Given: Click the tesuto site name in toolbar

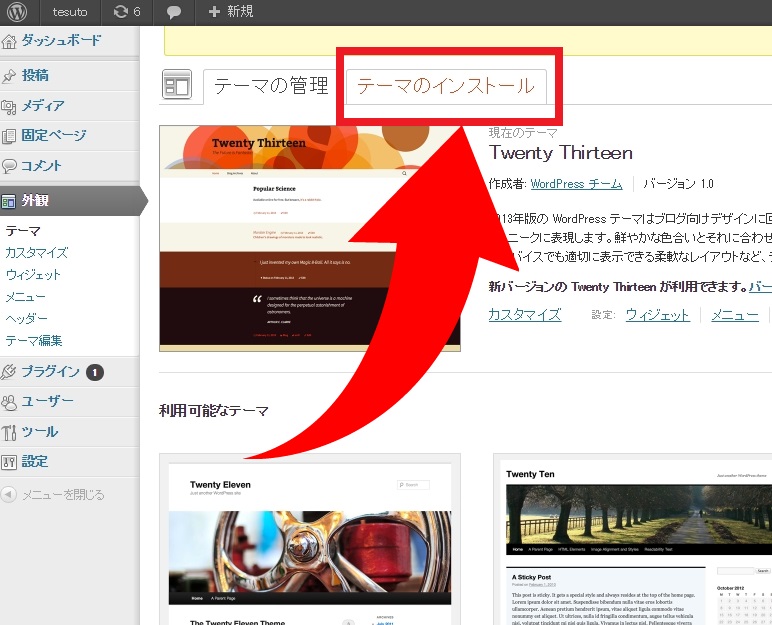Looking at the screenshot, I should pyautogui.click(x=71, y=12).
